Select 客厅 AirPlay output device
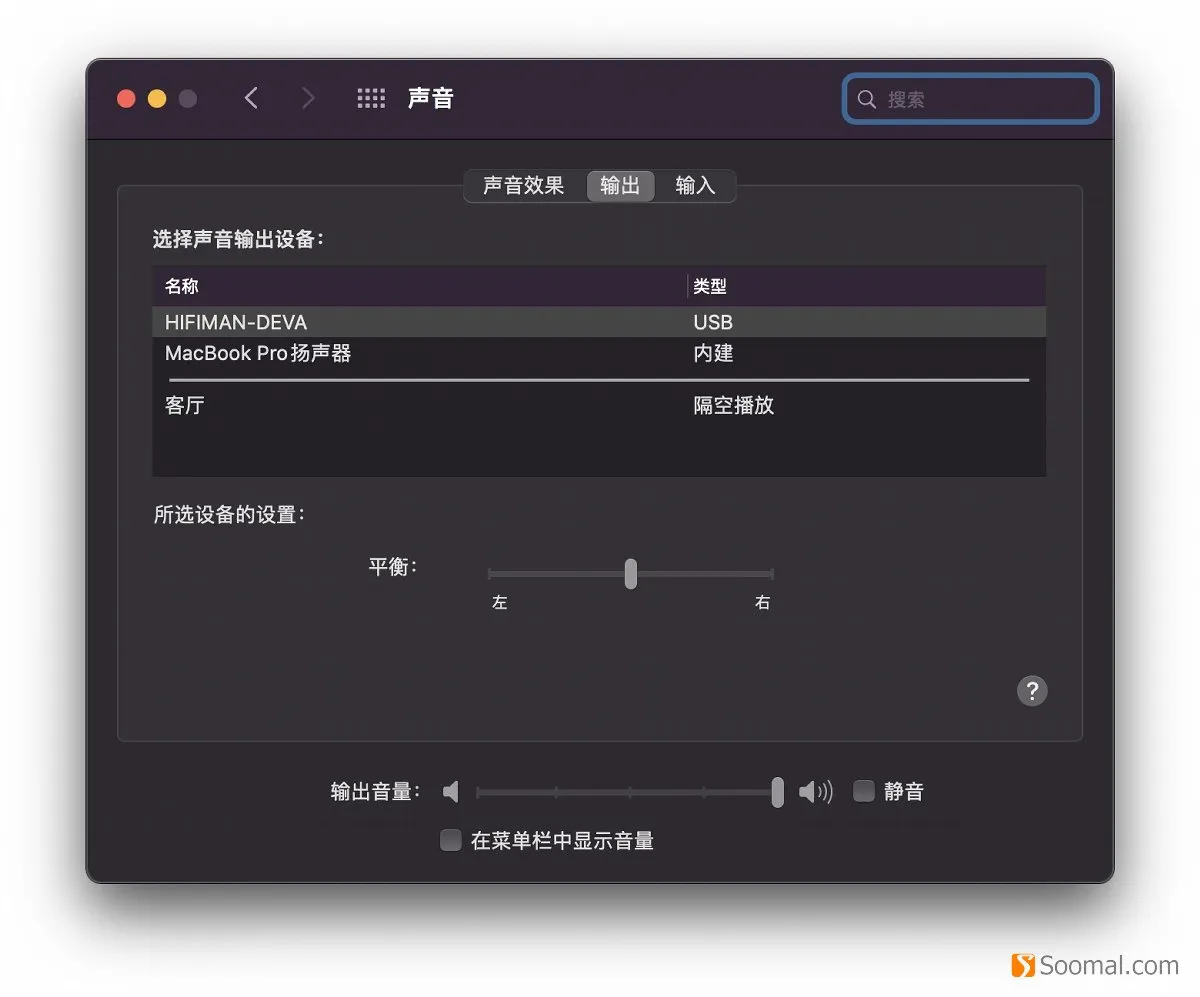 point(599,405)
